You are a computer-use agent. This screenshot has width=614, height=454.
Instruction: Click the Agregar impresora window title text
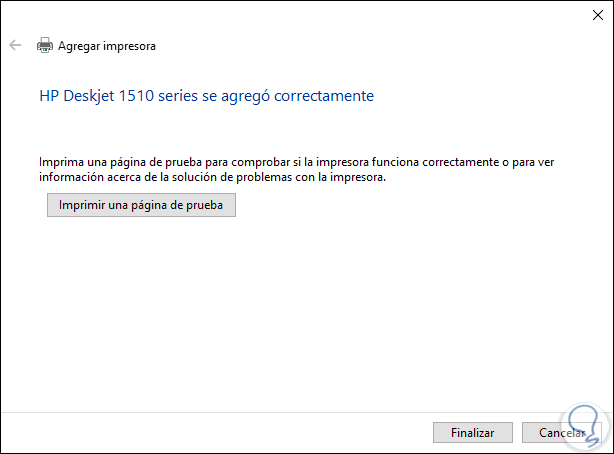107,45
